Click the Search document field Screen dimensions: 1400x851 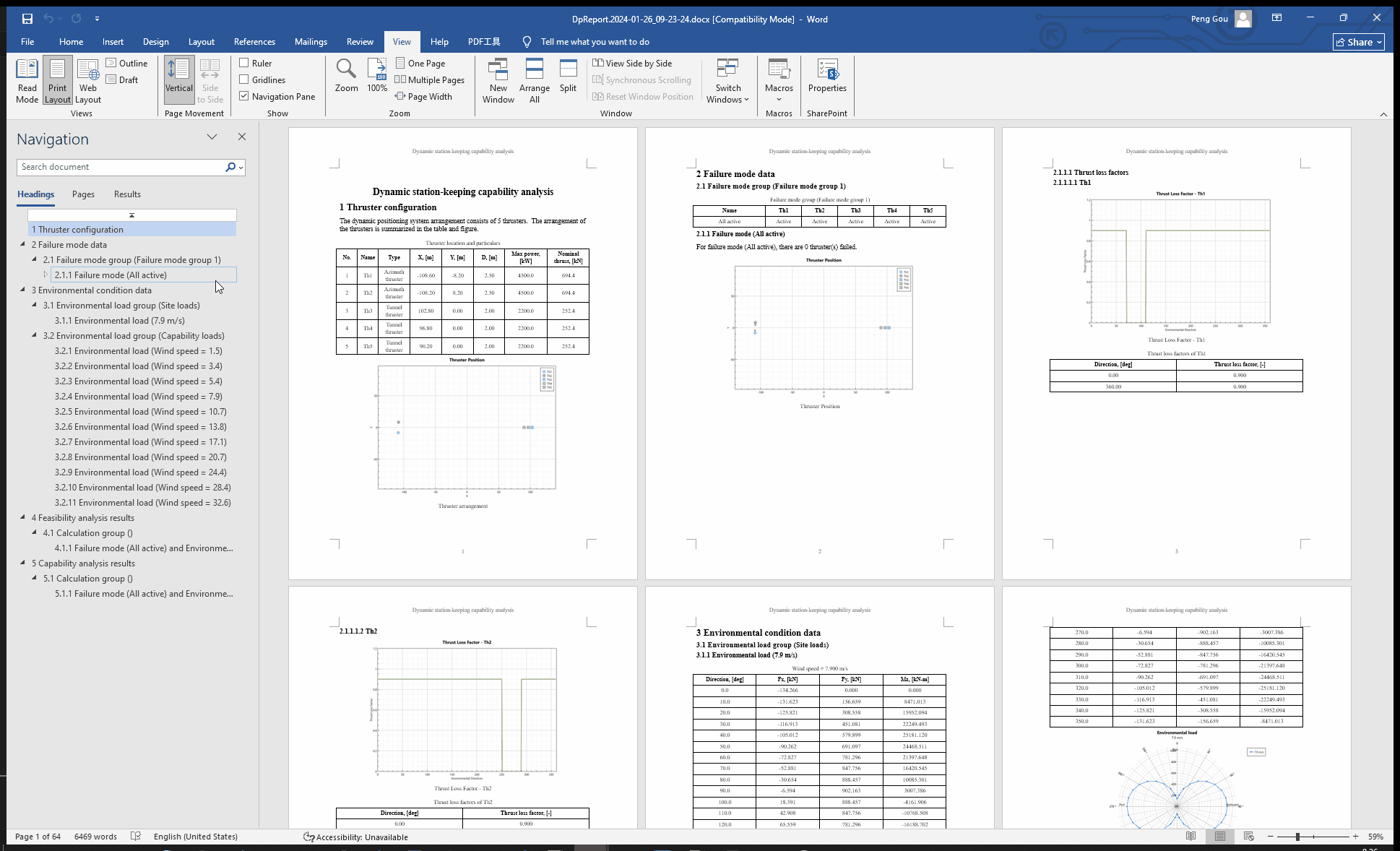(121, 168)
